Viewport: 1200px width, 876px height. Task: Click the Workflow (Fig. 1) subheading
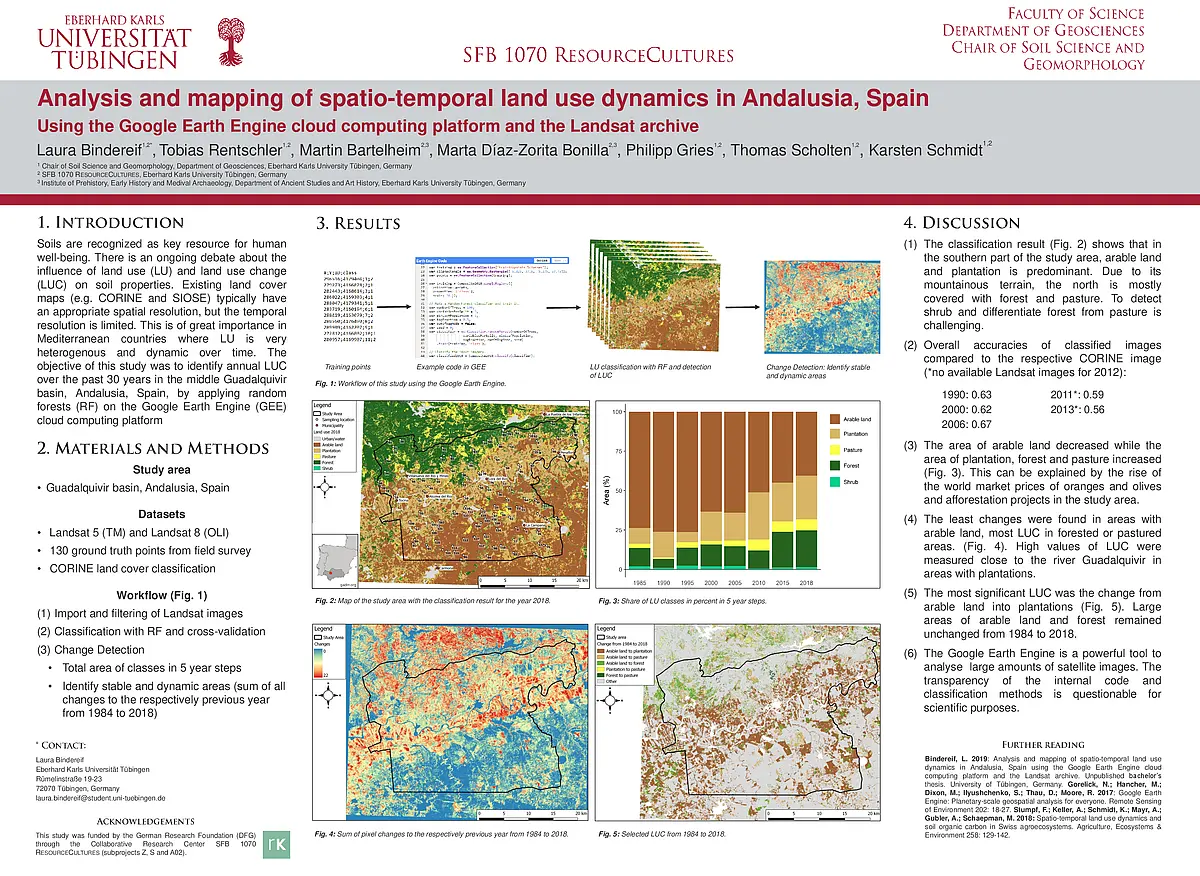(162, 597)
